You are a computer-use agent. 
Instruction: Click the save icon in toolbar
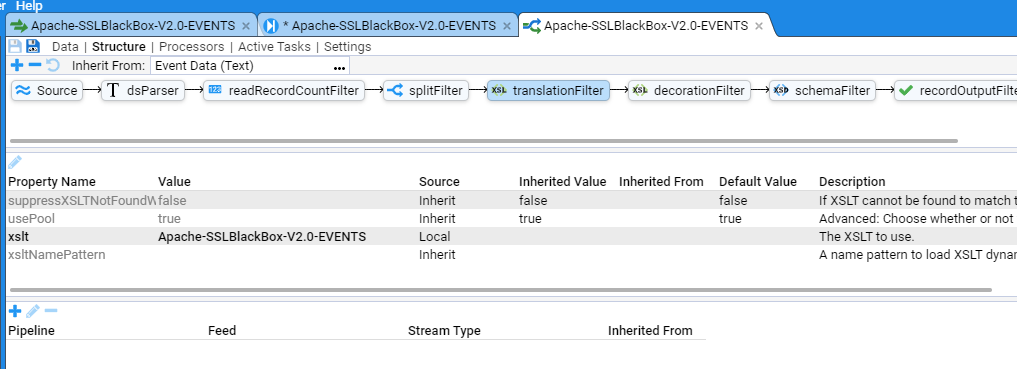[x=15, y=46]
